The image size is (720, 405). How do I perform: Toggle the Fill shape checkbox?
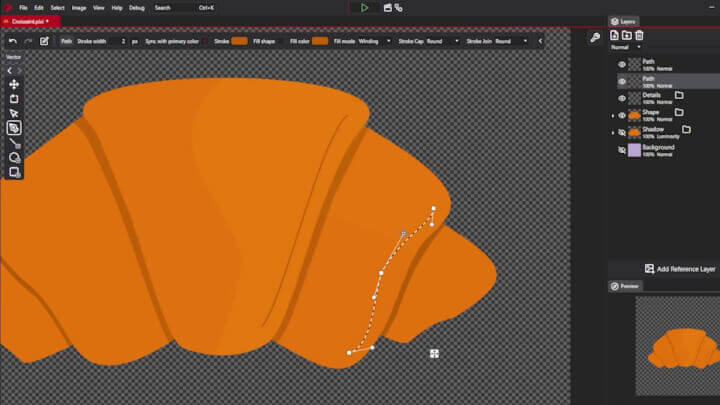click(x=280, y=41)
